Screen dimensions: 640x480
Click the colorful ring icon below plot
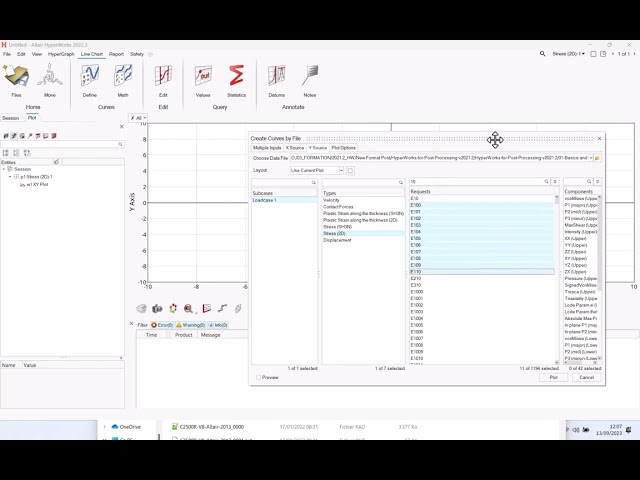(x=173, y=309)
